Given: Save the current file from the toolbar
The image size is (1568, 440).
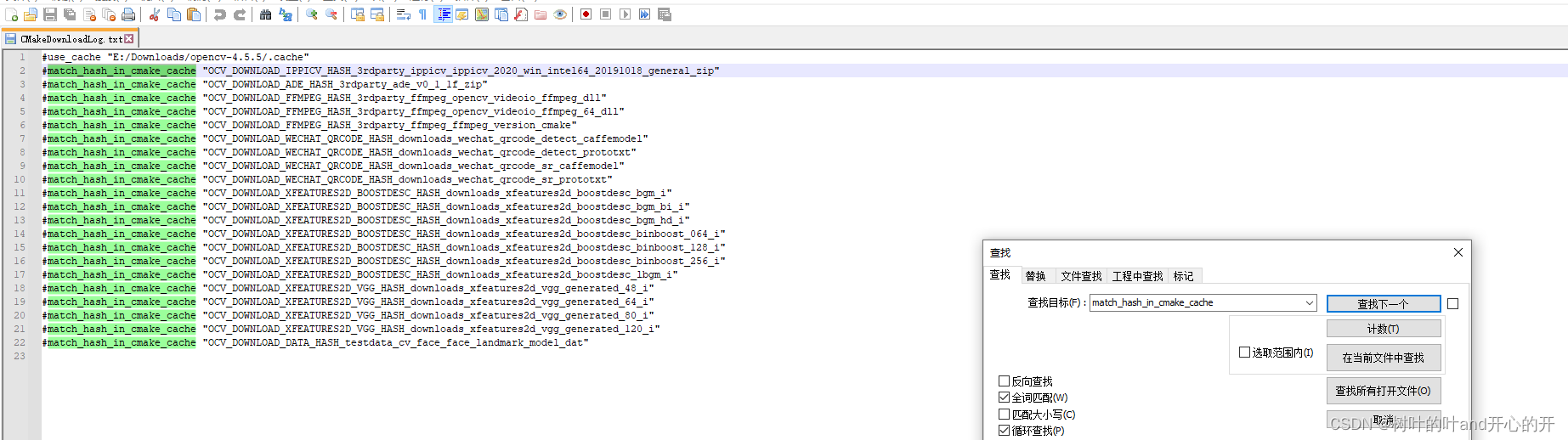Looking at the screenshot, I should [50, 14].
